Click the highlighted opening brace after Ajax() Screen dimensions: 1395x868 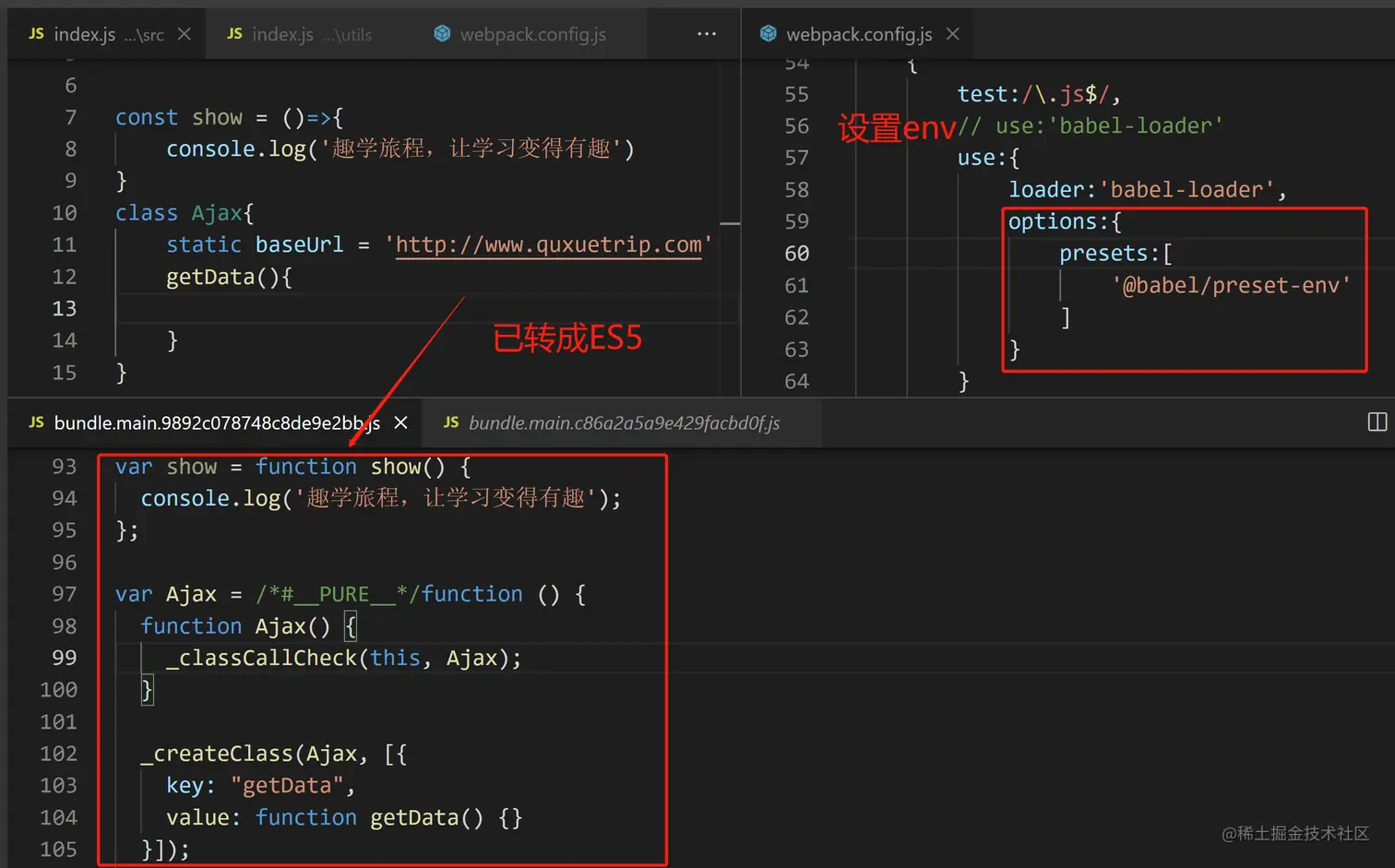[x=351, y=626]
